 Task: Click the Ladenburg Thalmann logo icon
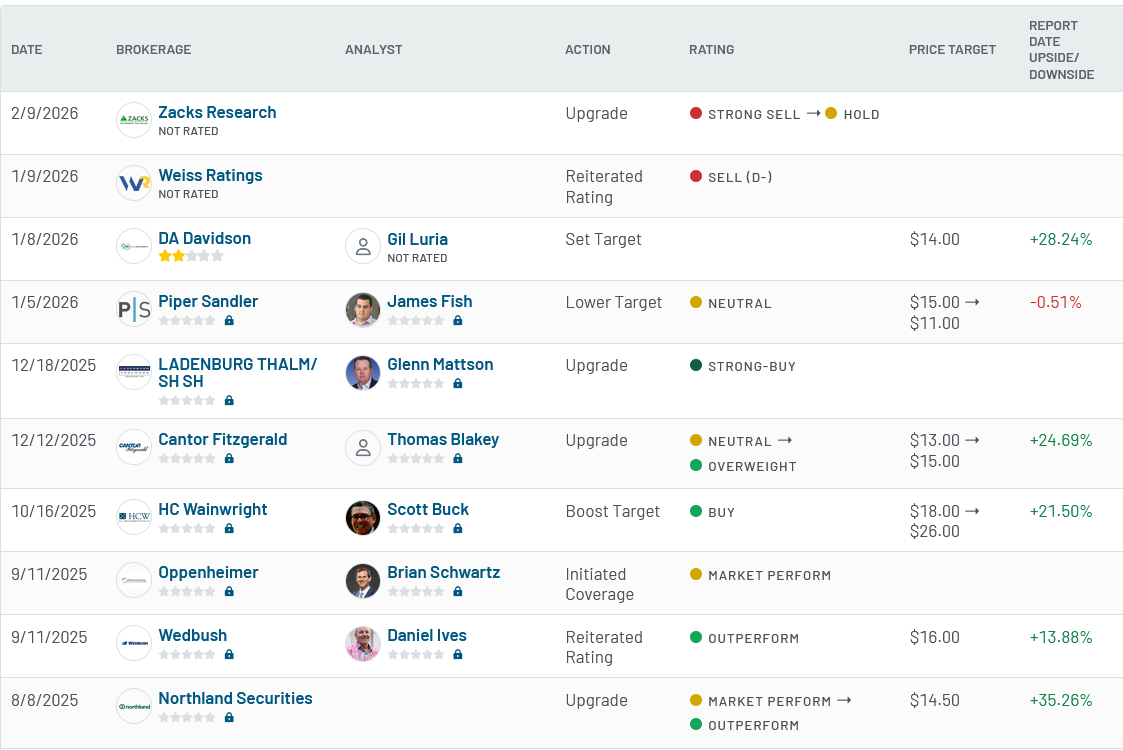point(134,372)
